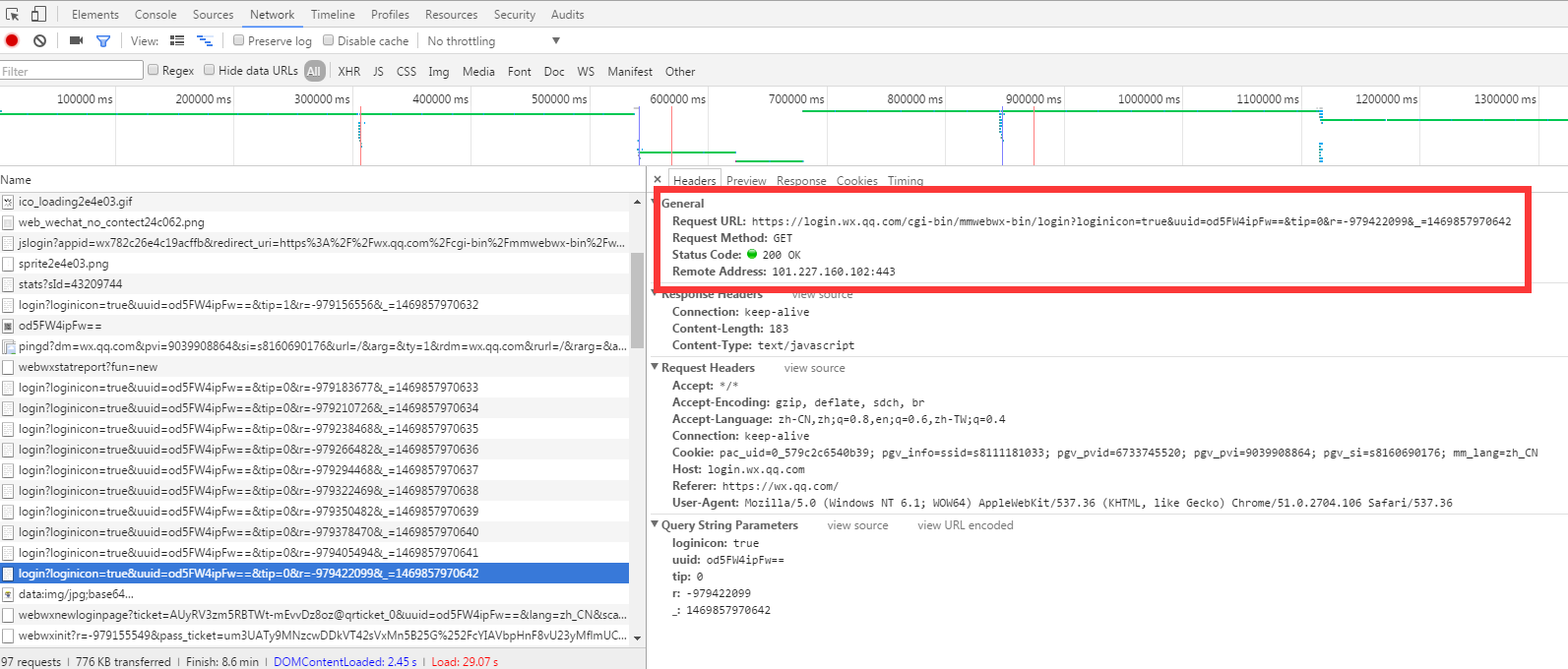Click view source next to Request Headers
This screenshot has width=1568, height=669.
814,368
